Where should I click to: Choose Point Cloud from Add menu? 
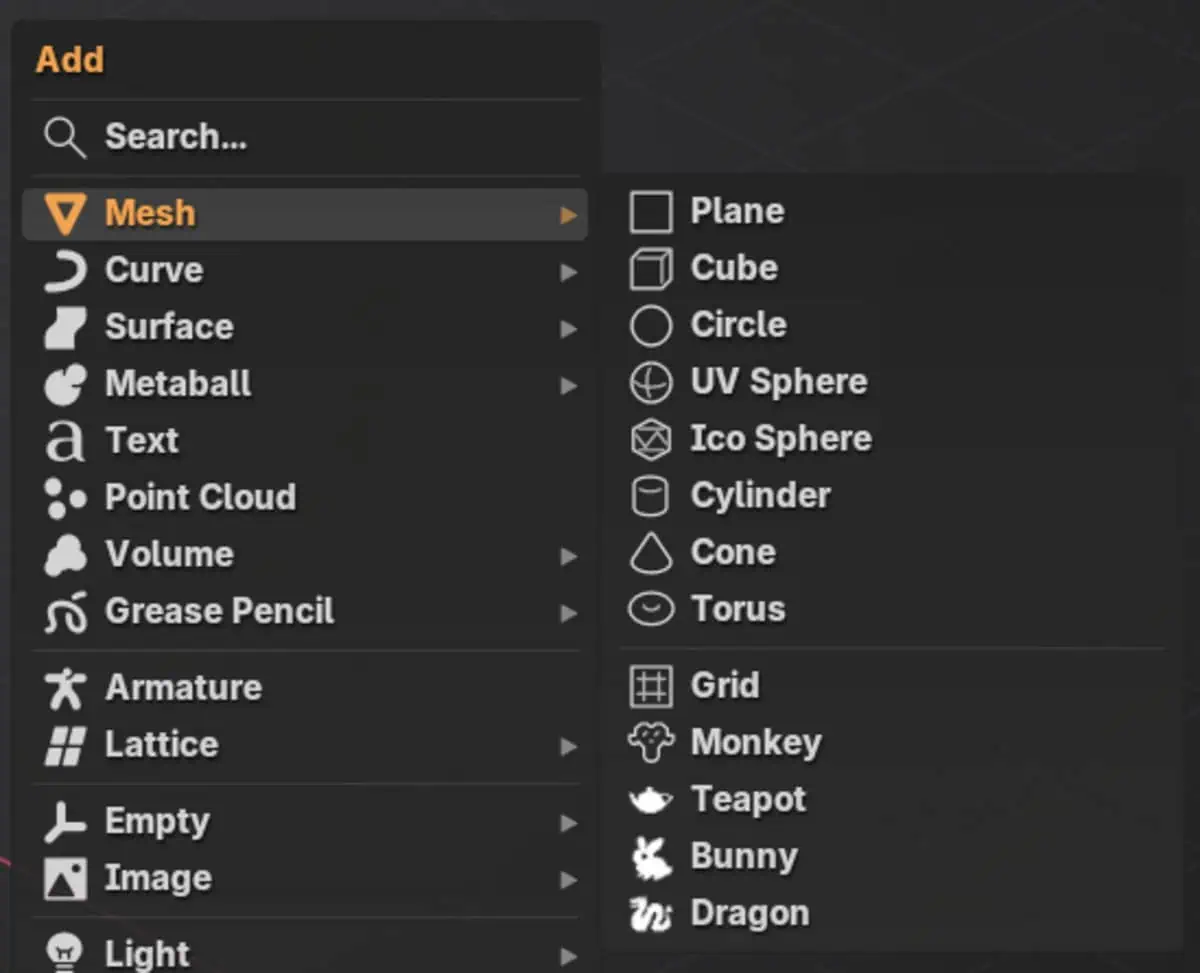(x=200, y=497)
